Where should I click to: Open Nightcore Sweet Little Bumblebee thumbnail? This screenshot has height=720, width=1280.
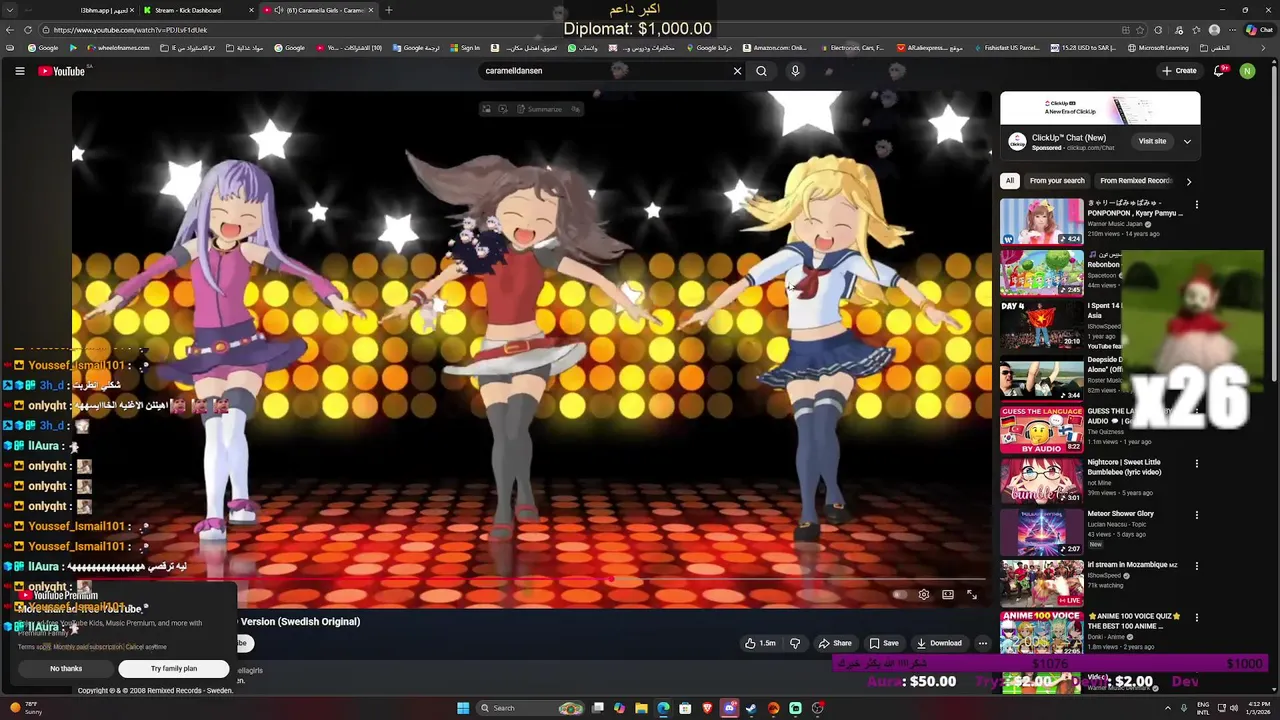pyautogui.click(x=1041, y=480)
